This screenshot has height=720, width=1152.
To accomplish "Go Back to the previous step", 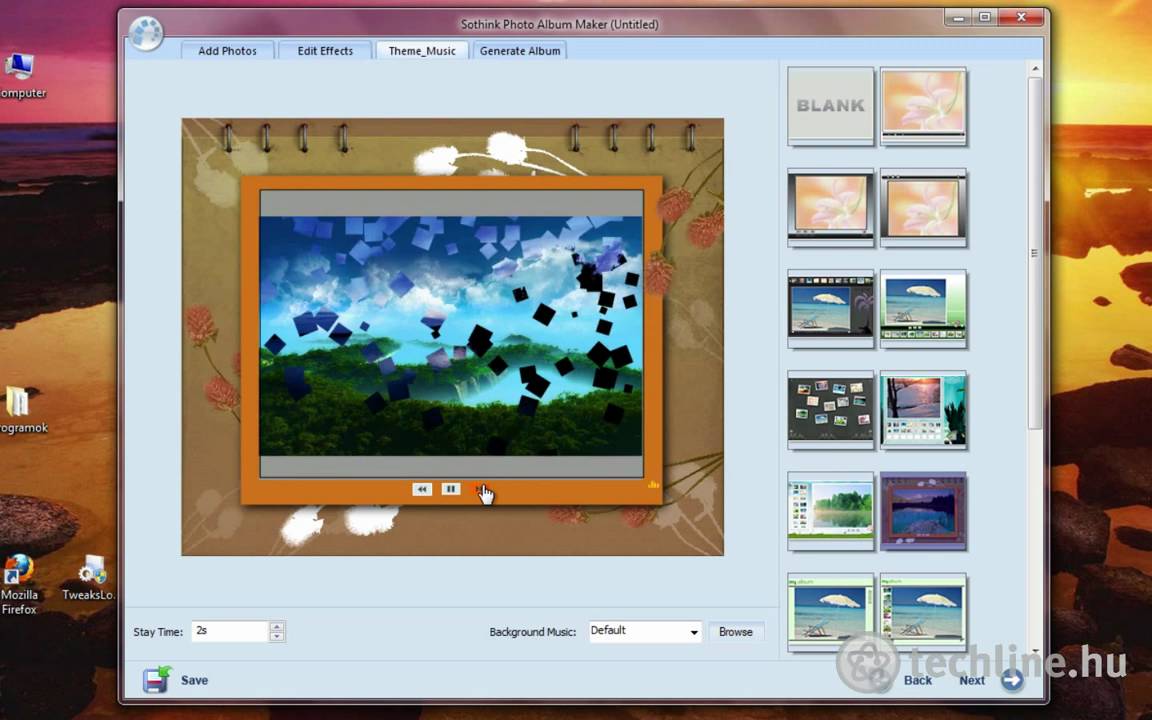I will click(x=918, y=680).
